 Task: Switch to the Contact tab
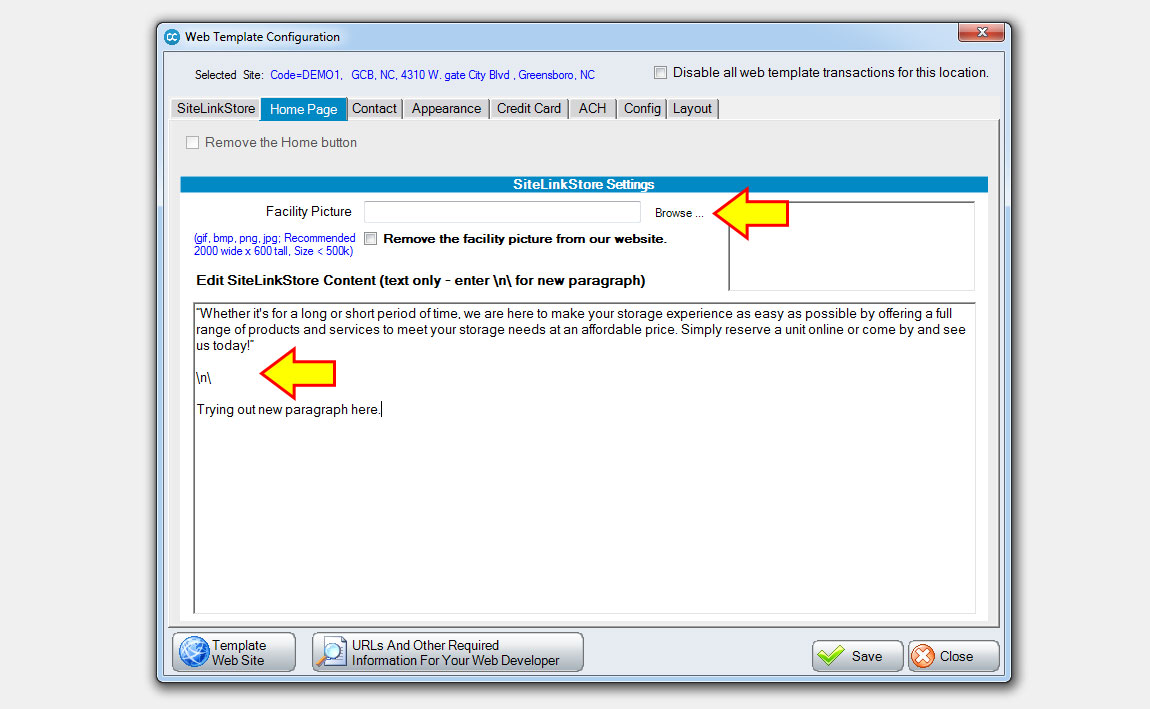click(374, 108)
